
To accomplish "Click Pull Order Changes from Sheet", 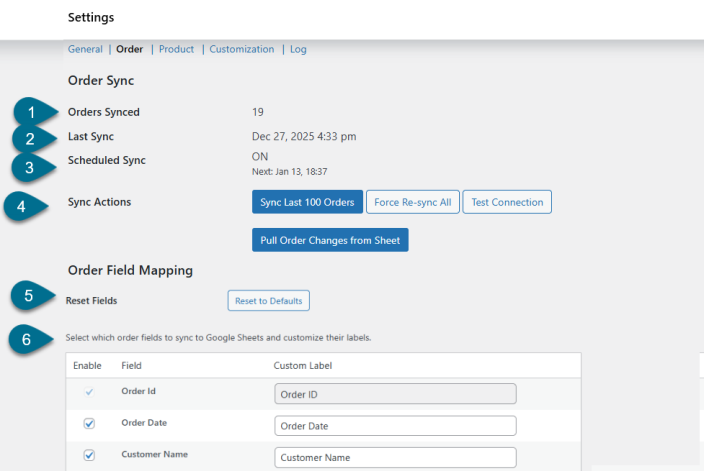I will (330, 240).
